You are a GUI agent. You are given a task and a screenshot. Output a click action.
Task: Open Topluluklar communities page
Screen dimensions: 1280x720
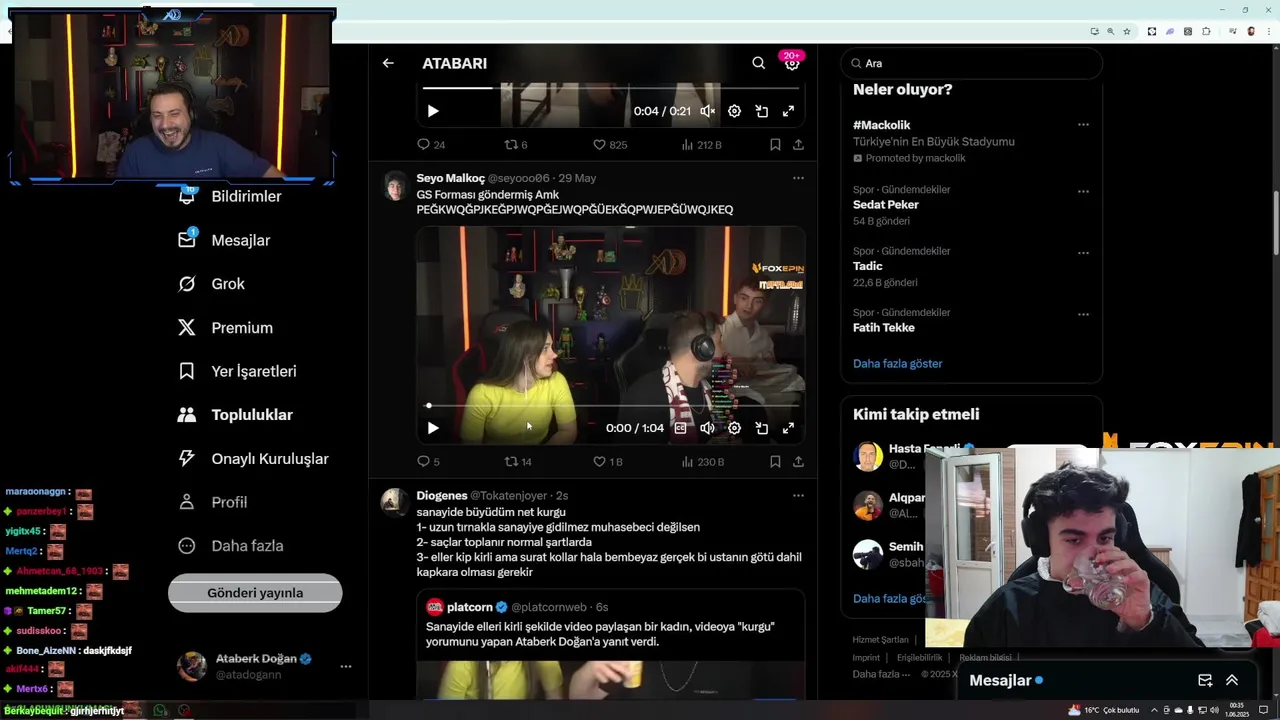point(234,415)
